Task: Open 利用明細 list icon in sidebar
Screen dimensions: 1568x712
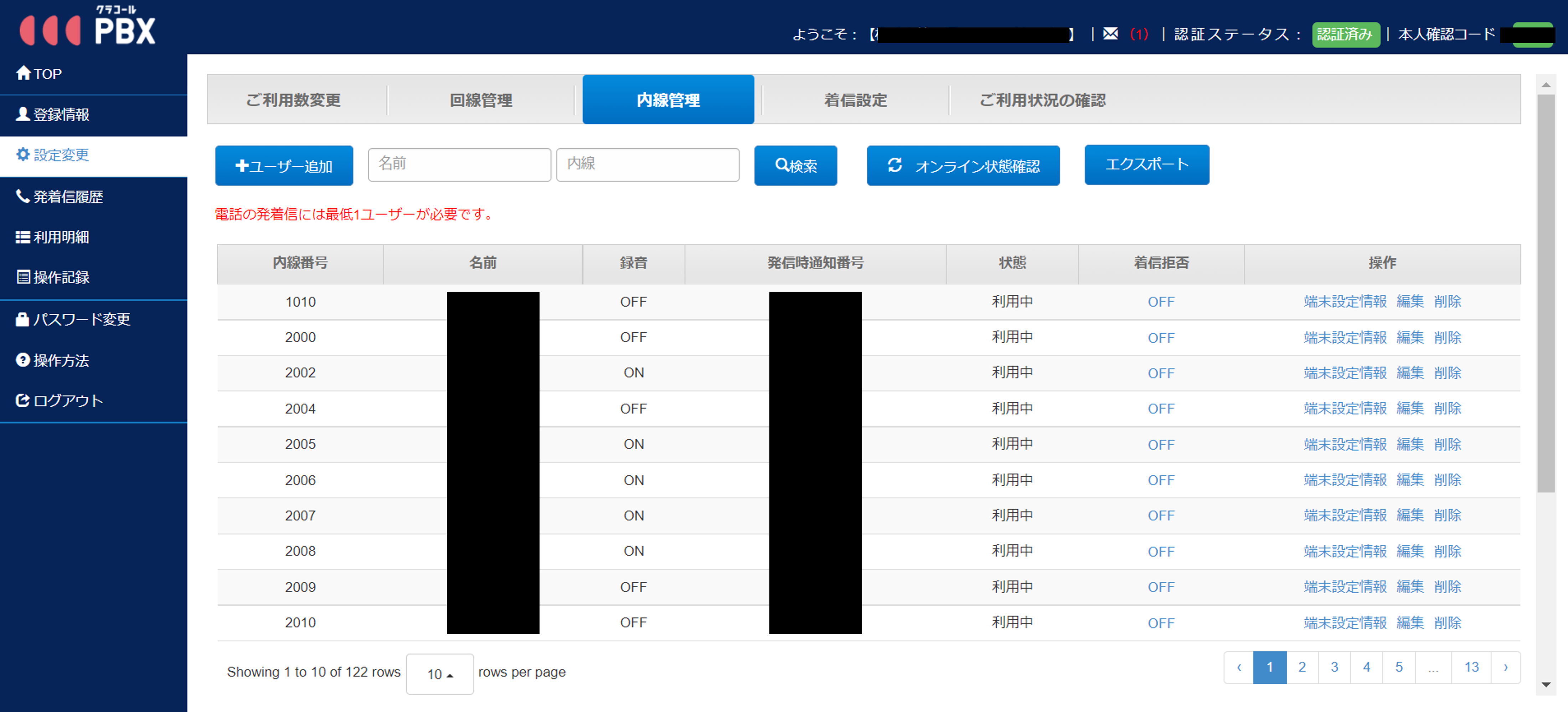Action: point(22,237)
